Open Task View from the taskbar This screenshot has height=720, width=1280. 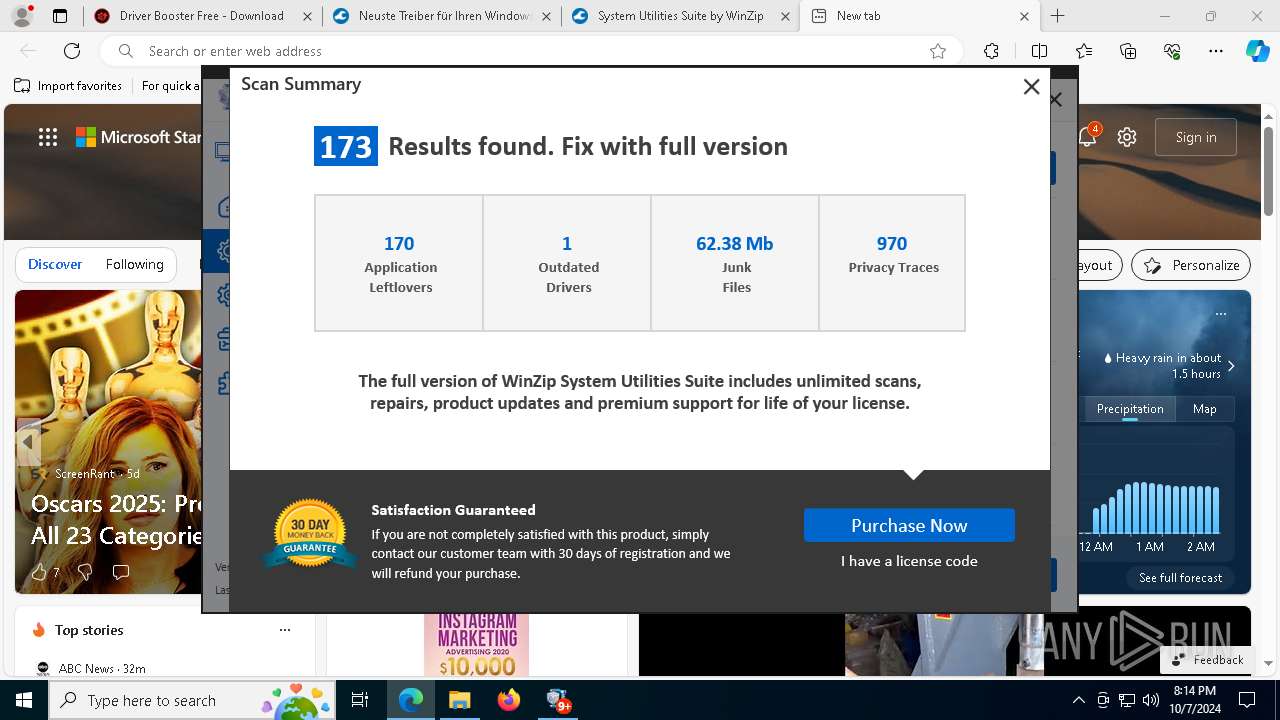tap(360, 700)
